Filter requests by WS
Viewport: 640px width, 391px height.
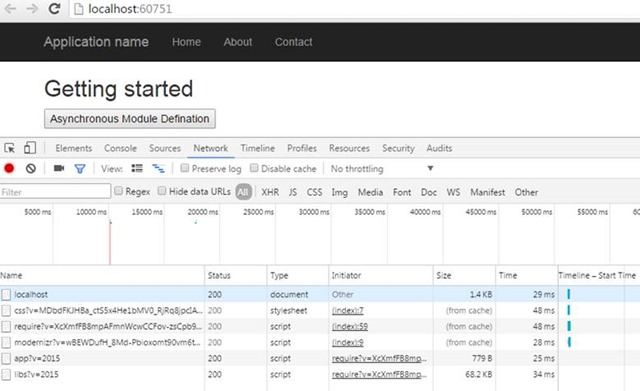coord(453,192)
